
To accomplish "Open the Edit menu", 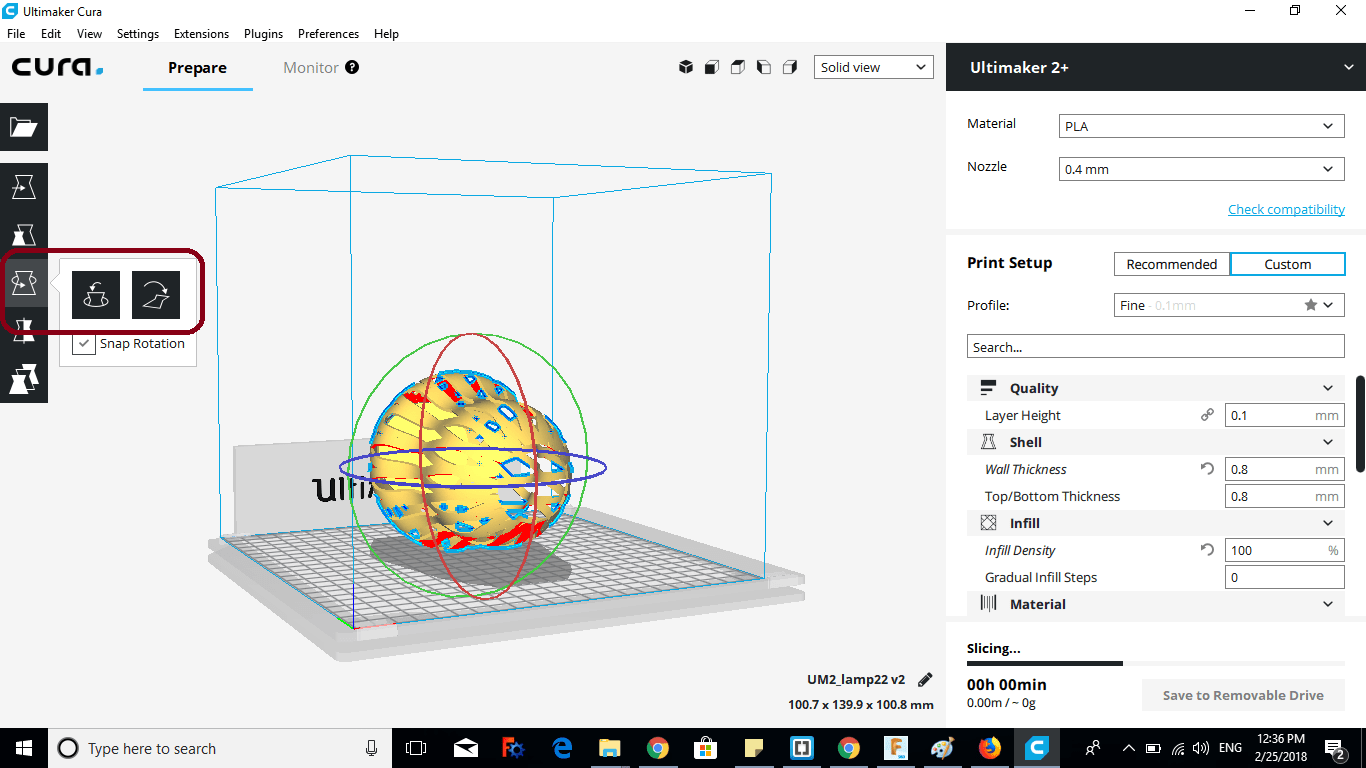I will coord(51,33).
